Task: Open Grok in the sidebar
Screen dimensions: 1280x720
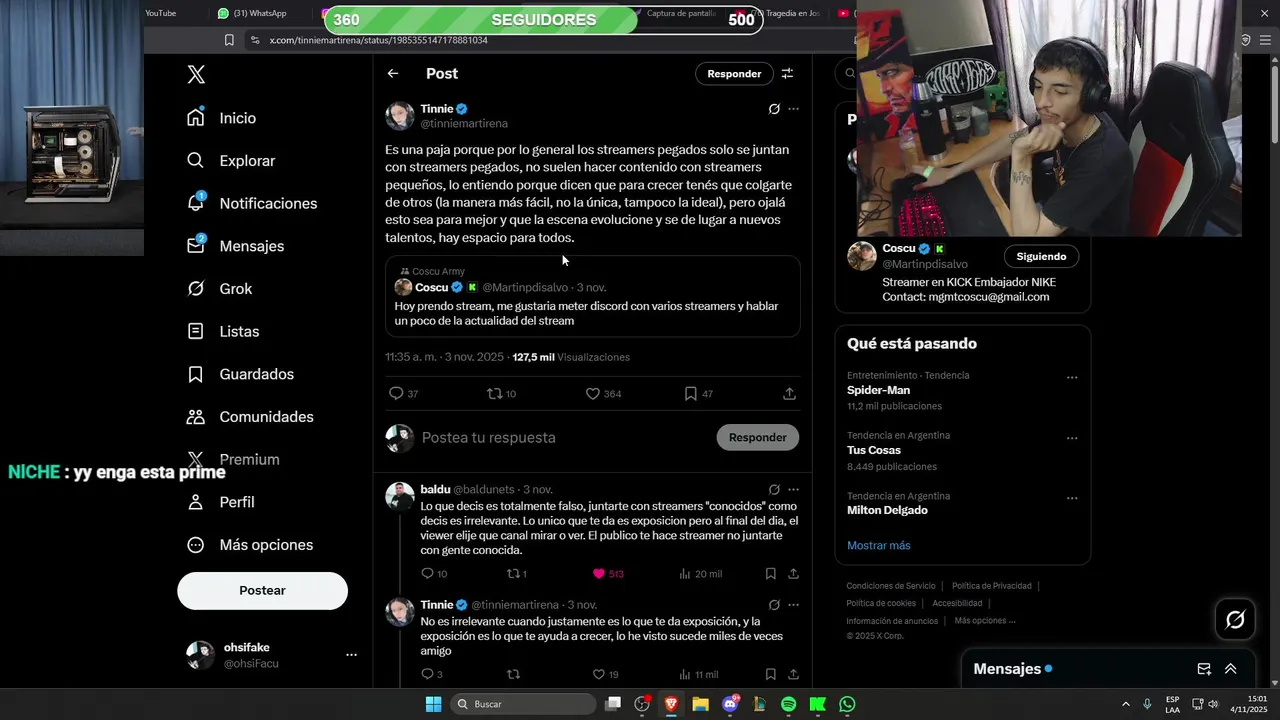Action: coord(219,289)
